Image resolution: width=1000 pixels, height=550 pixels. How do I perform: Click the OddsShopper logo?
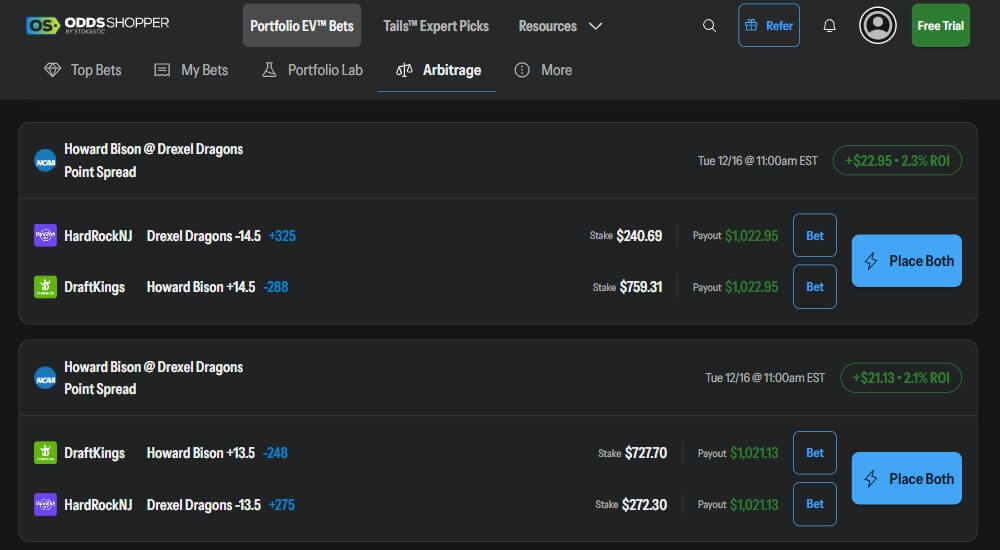click(98, 25)
